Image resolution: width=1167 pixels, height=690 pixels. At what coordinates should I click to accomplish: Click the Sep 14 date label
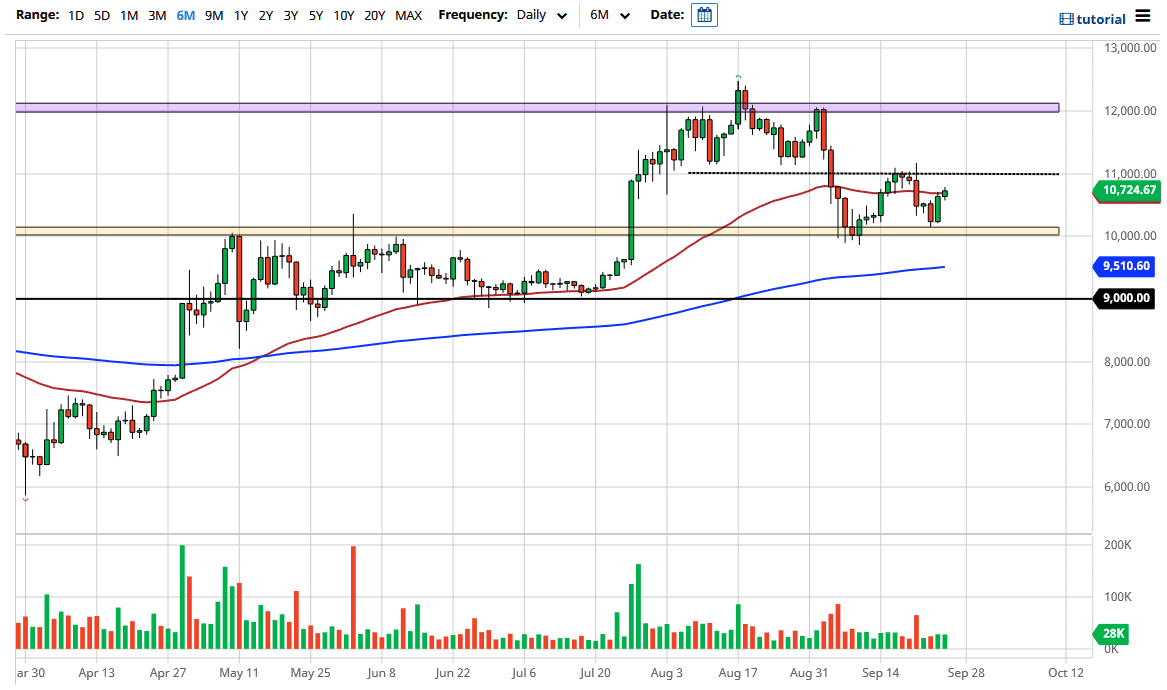[x=880, y=673]
